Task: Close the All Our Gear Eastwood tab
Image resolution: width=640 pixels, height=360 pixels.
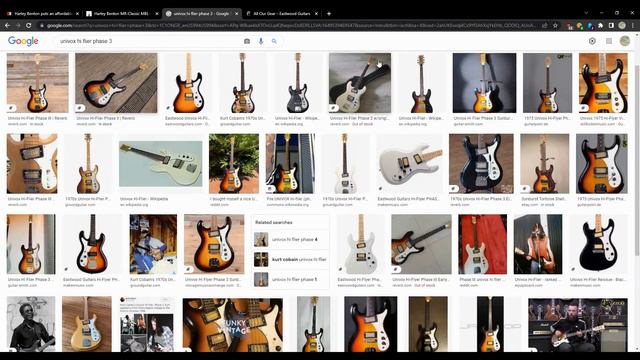Action: pos(316,13)
